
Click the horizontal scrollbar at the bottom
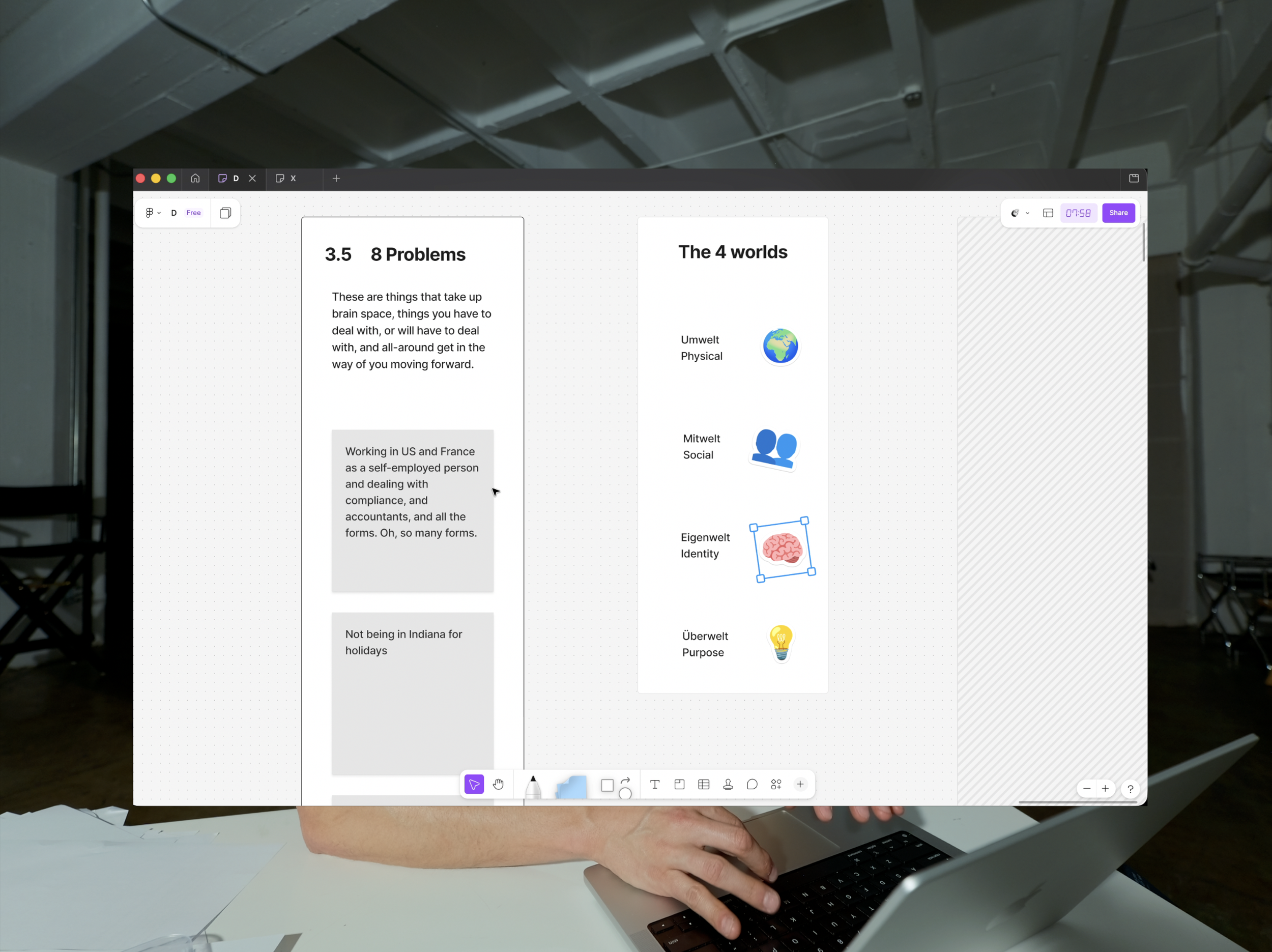(x=1078, y=802)
